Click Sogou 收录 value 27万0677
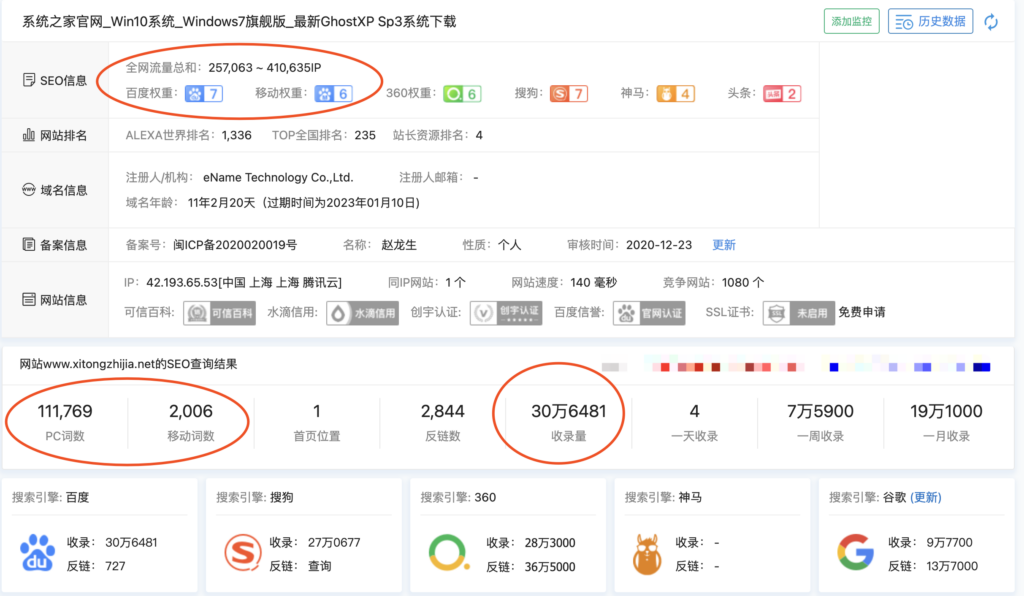The width and height of the screenshot is (1024, 596). click(334, 542)
